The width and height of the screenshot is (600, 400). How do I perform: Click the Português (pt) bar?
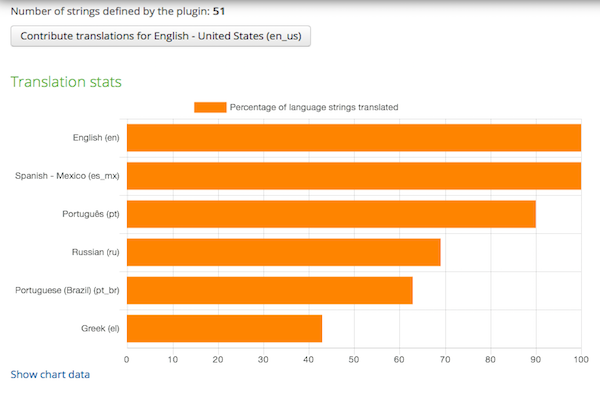click(331, 214)
